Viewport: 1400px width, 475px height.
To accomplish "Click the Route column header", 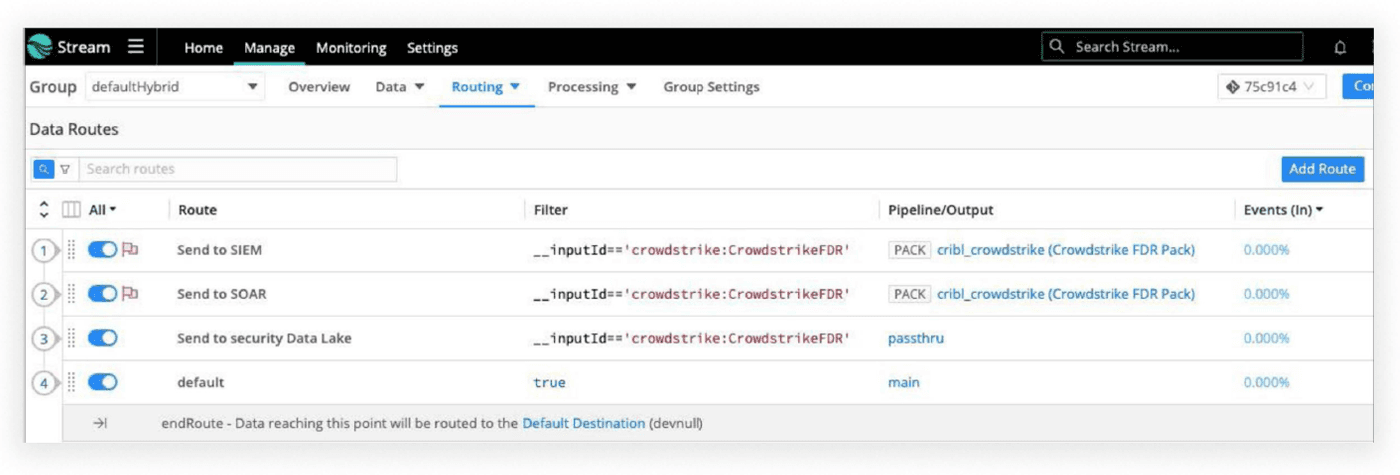I will coord(198,210).
